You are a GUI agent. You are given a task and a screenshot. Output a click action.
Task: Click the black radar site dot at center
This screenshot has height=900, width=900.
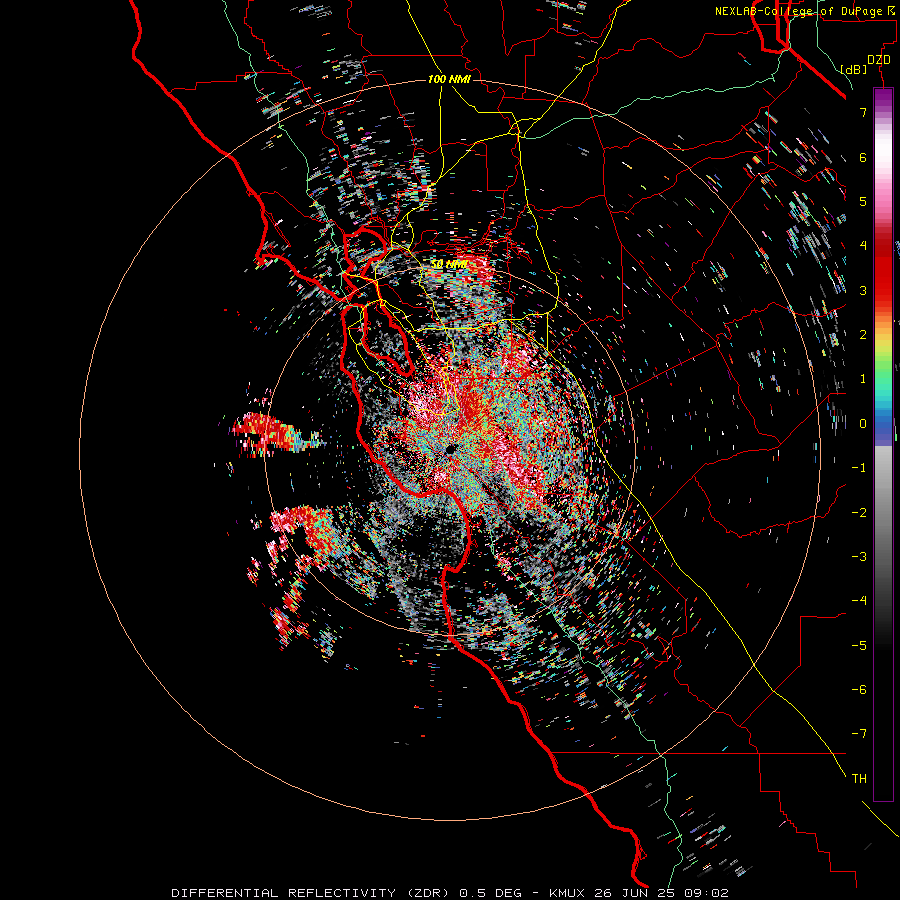click(x=451, y=449)
